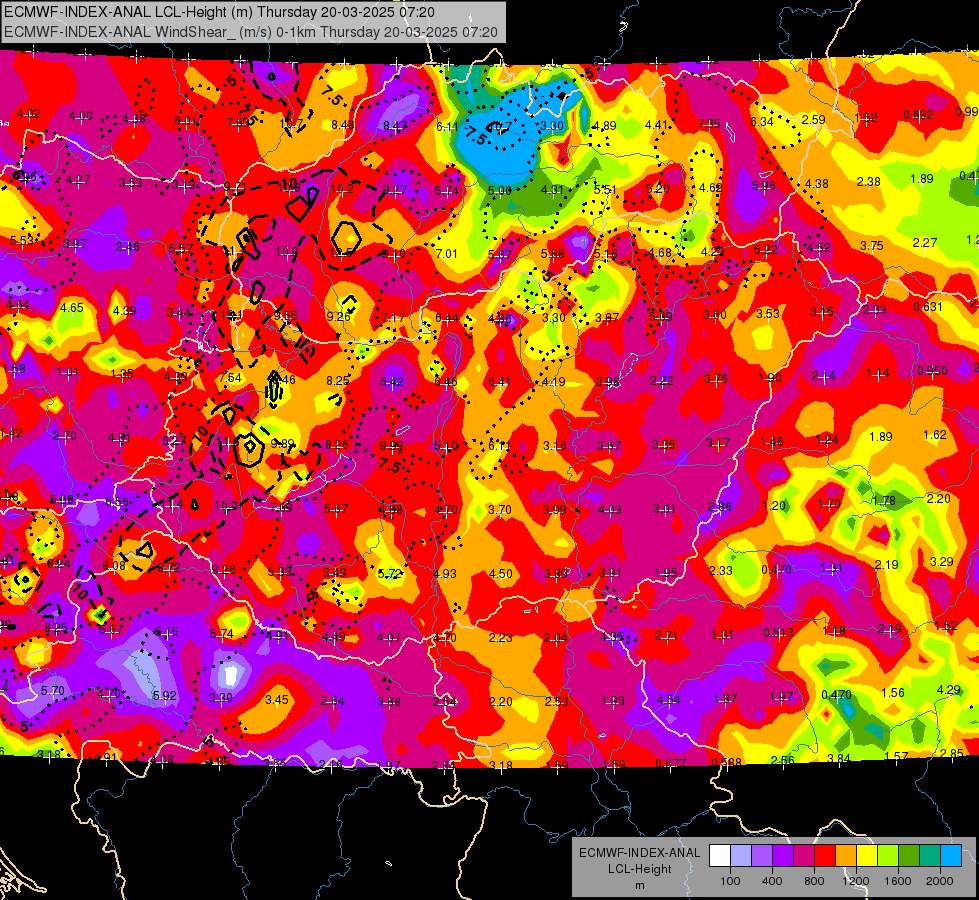Viewport: 979px width, 900px height.
Task: Click the grid value 4.65
Action: tap(72, 307)
